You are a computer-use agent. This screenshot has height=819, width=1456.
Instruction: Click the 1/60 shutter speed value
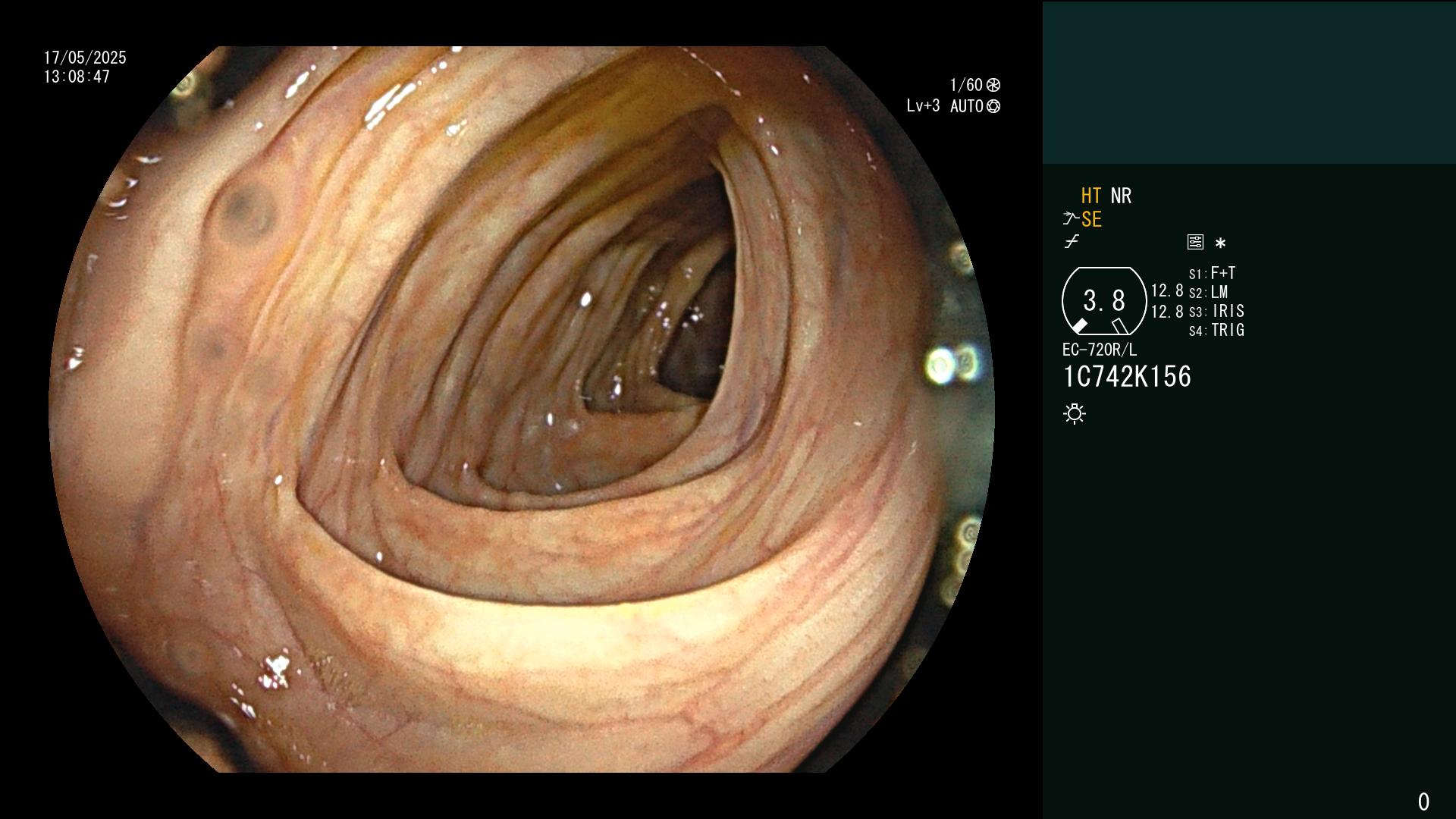[966, 85]
